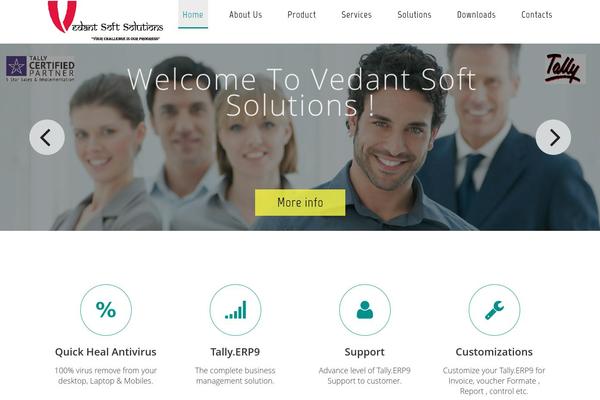The width and height of the screenshot is (600, 400).
Task: Open the About Us page
Action: point(246,15)
